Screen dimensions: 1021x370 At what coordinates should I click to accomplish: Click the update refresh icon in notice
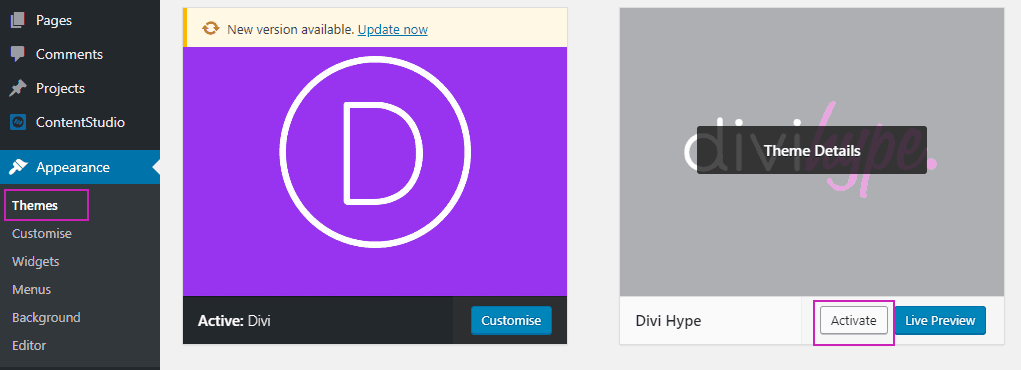(x=210, y=29)
